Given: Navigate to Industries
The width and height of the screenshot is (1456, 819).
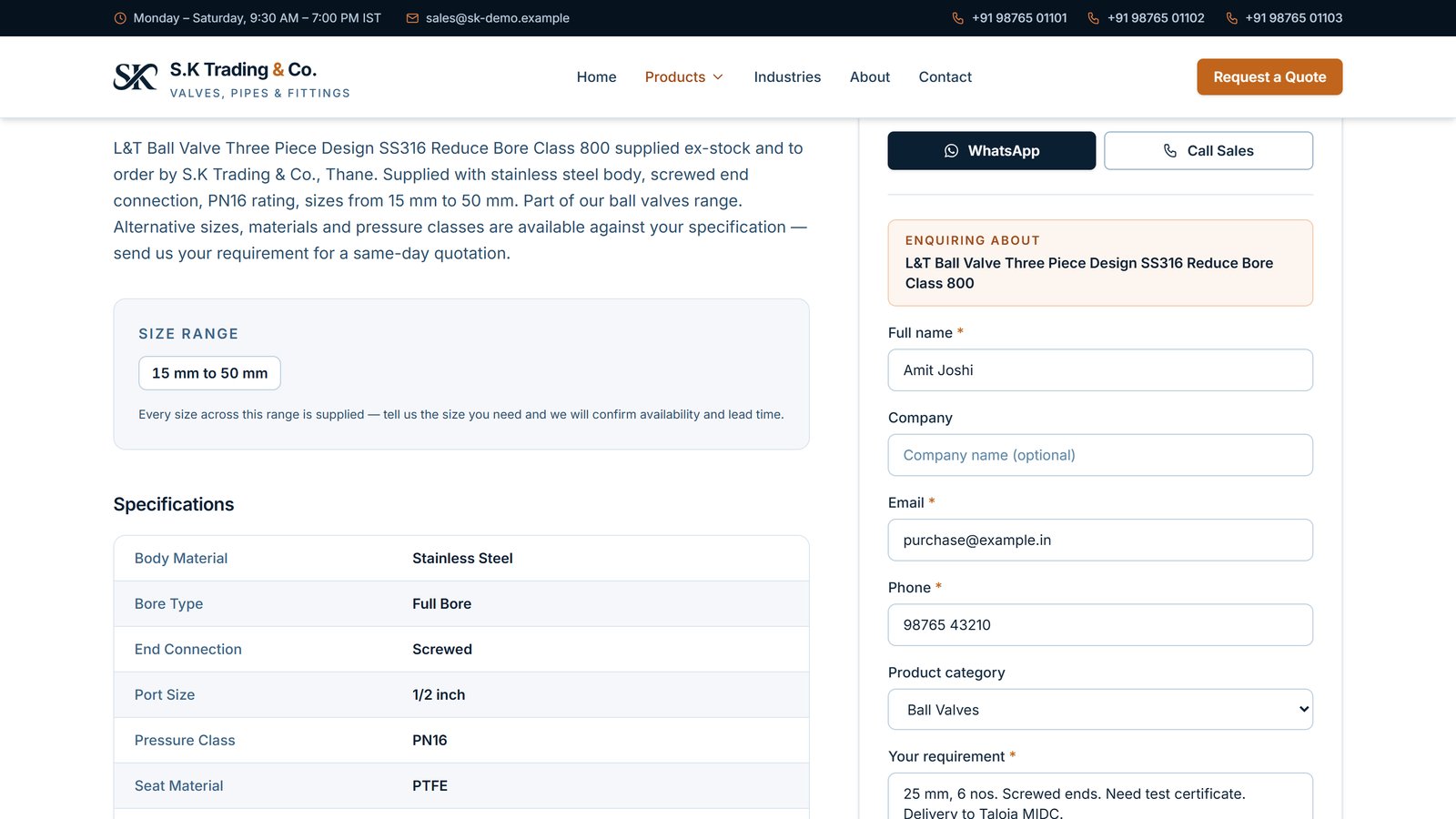Looking at the screenshot, I should pos(787,77).
